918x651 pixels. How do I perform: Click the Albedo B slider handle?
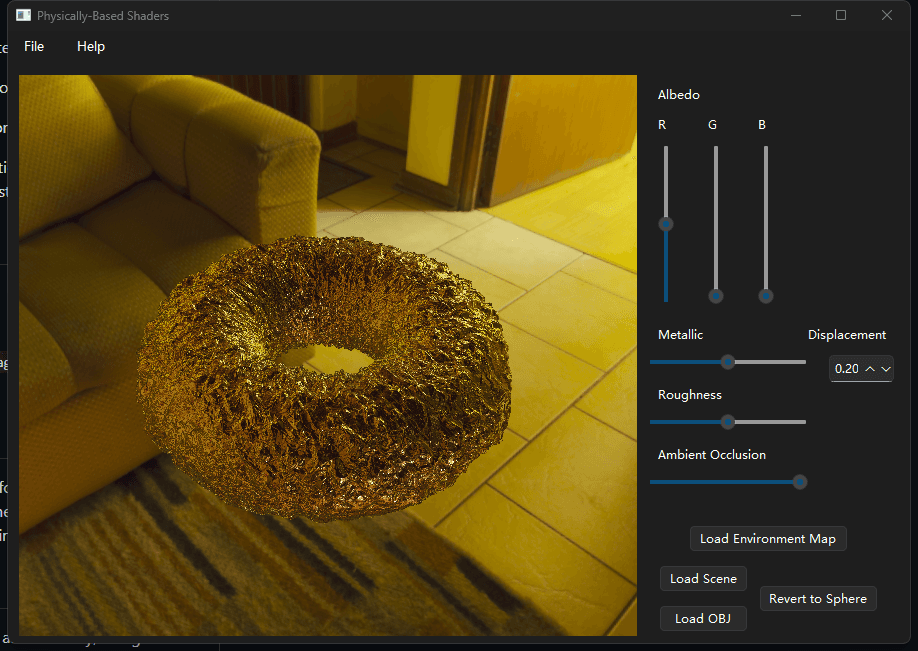(x=765, y=296)
